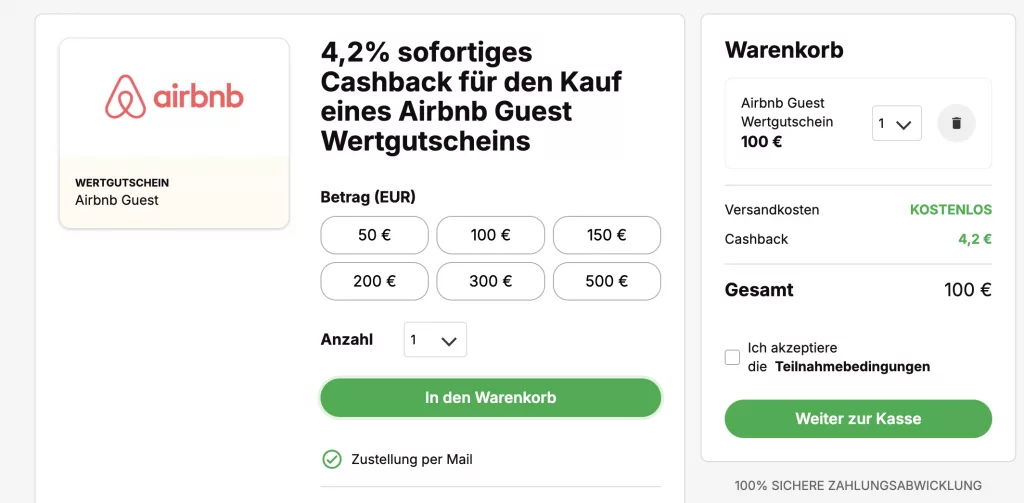Choose the 100 € amount option
This screenshot has height=503, width=1024.
490,235
